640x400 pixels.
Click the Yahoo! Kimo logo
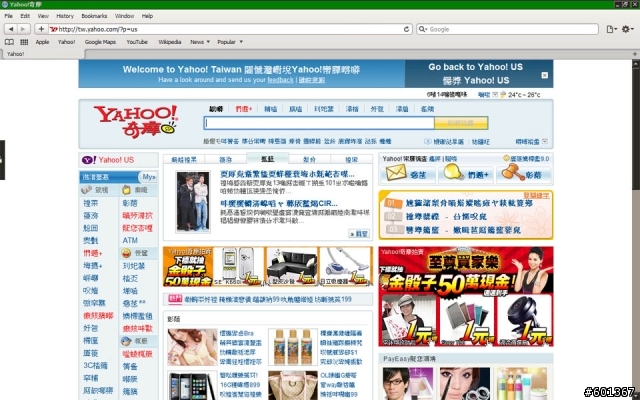(x=136, y=121)
